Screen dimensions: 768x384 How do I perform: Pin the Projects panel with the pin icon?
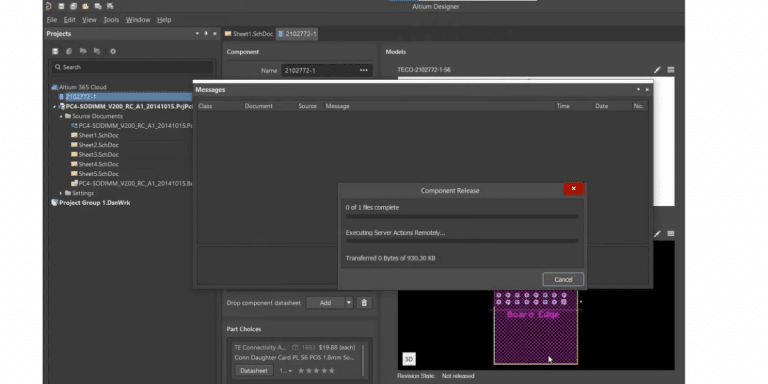[206, 34]
